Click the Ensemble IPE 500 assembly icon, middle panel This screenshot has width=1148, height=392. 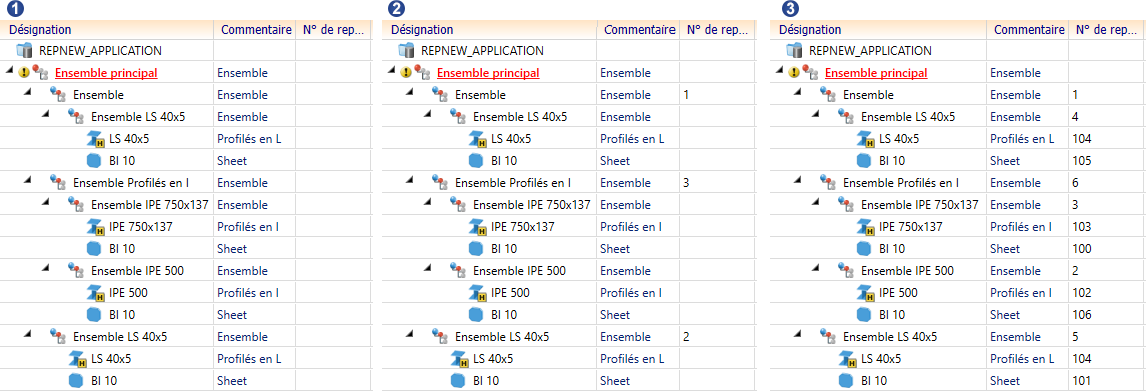pyautogui.click(x=458, y=270)
